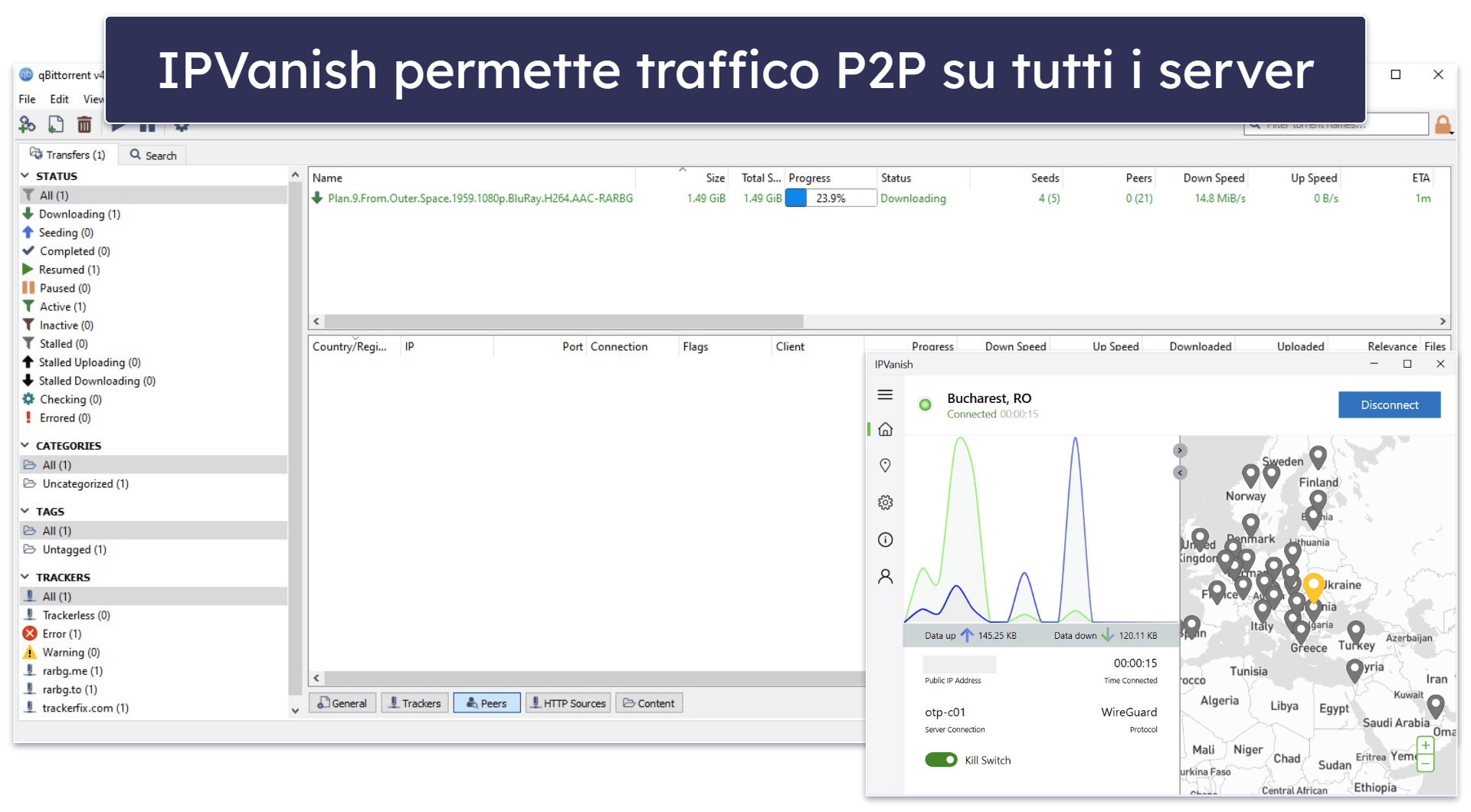Image resolution: width=1471 pixels, height=812 pixels.
Task: Select the highlighted yellow Bucharest map pin
Action: pos(1313,586)
